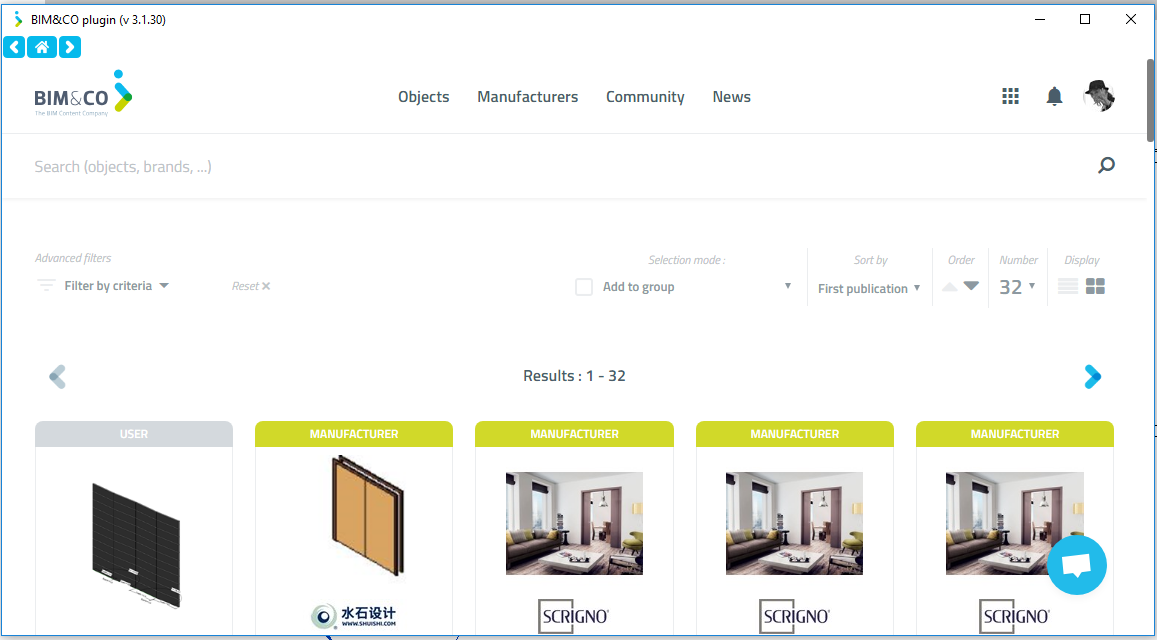Go to previous results page arrow
This screenshot has width=1157, height=640.
coord(58,376)
